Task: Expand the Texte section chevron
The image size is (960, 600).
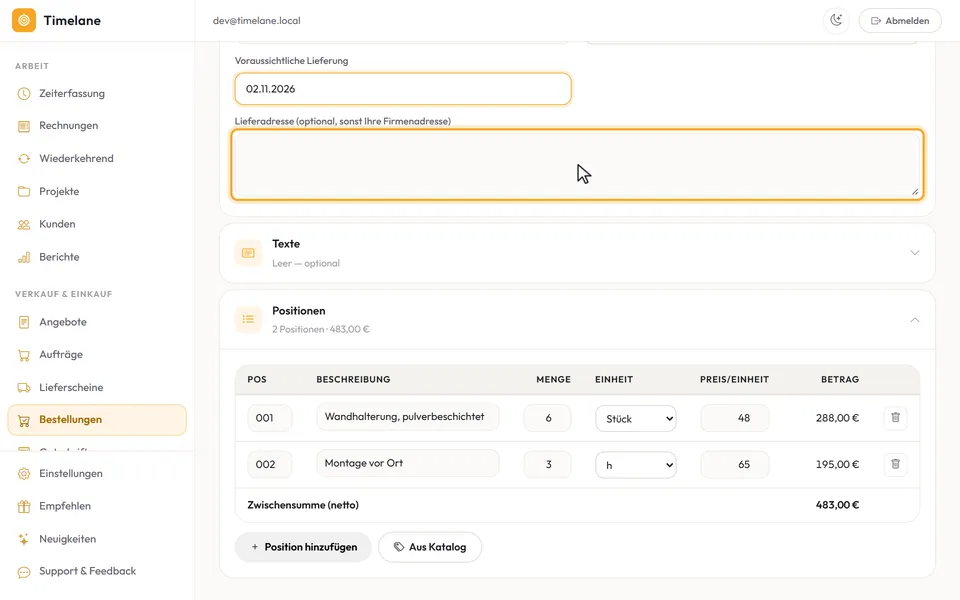Action: pos(914,253)
